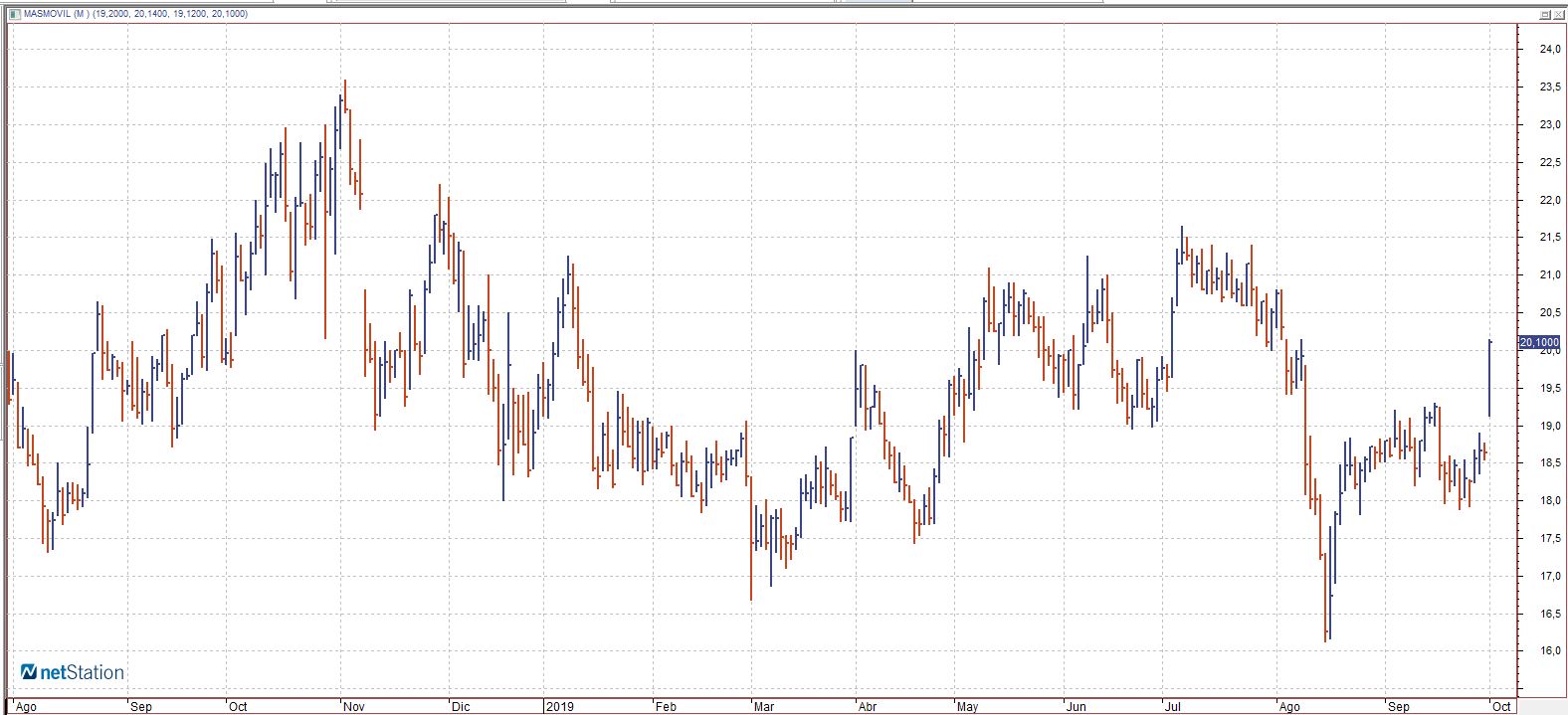Screen dimensions: 1568x715
Task: Click the 19,5 price axis label
Action: coord(1550,389)
